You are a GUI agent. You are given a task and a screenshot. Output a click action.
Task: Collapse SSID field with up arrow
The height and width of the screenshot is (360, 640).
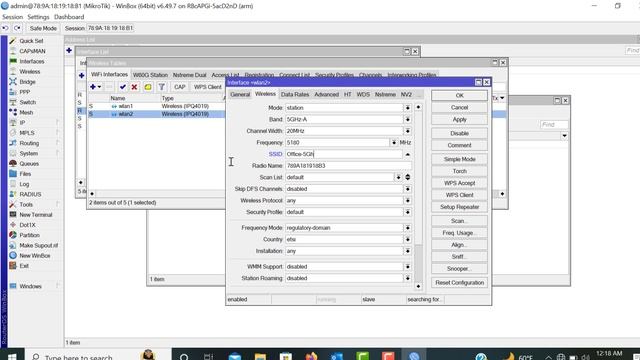[x=407, y=154]
